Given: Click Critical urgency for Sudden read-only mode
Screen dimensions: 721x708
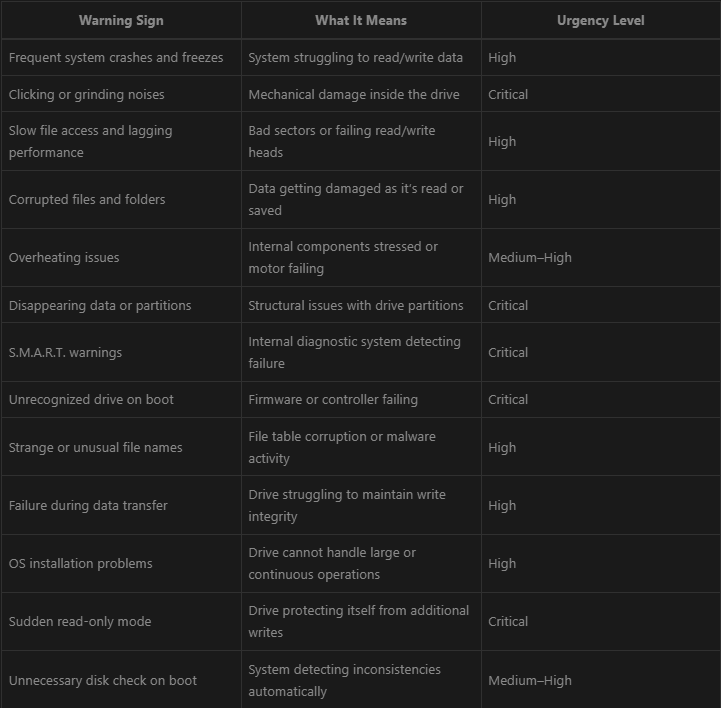Looking at the screenshot, I should tap(508, 621).
